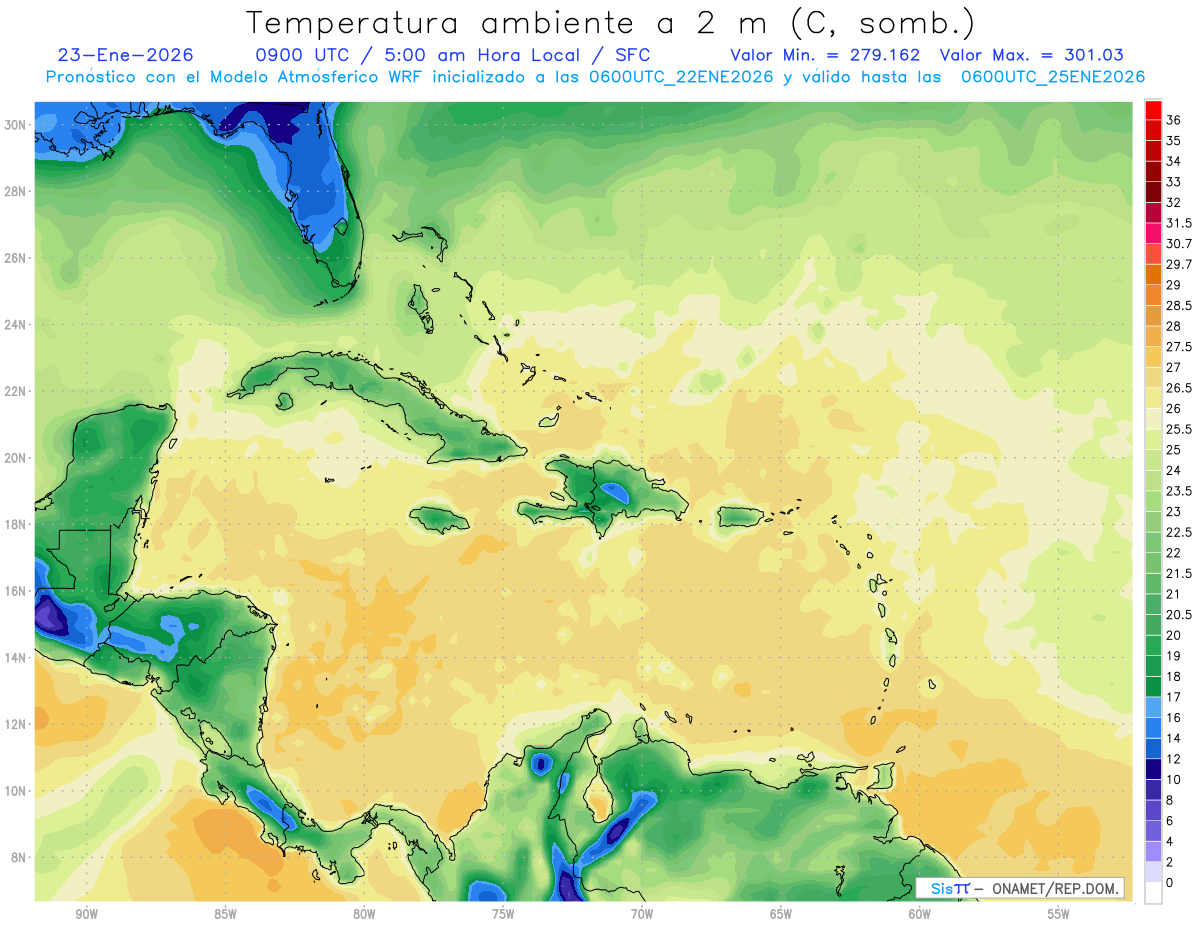1200x927 pixels.
Task: Click the legend value "25.5"
Action: click(1179, 430)
